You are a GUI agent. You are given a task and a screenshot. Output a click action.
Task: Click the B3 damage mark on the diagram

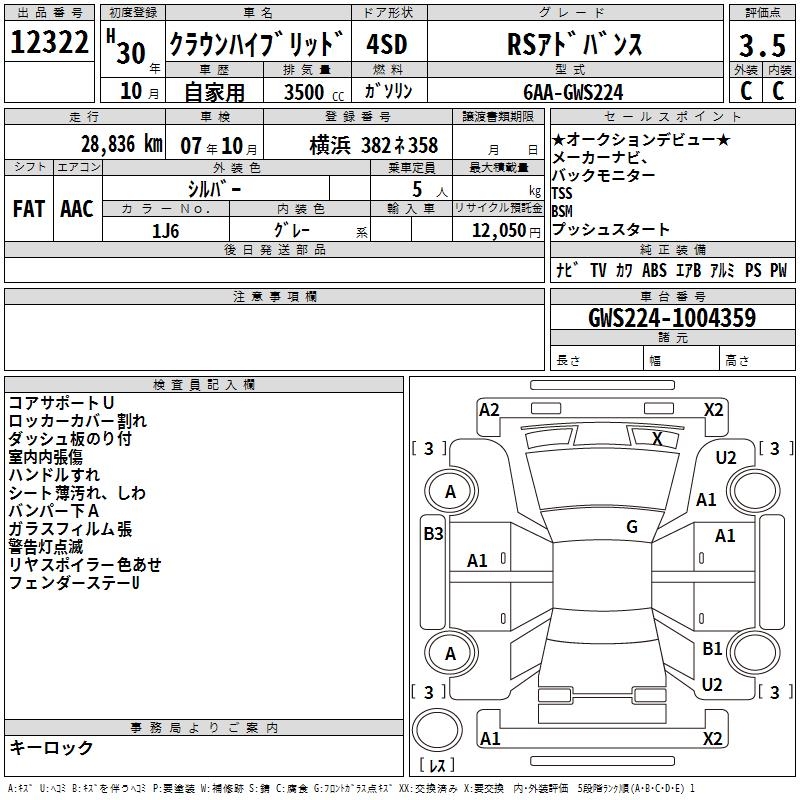coord(433,534)
